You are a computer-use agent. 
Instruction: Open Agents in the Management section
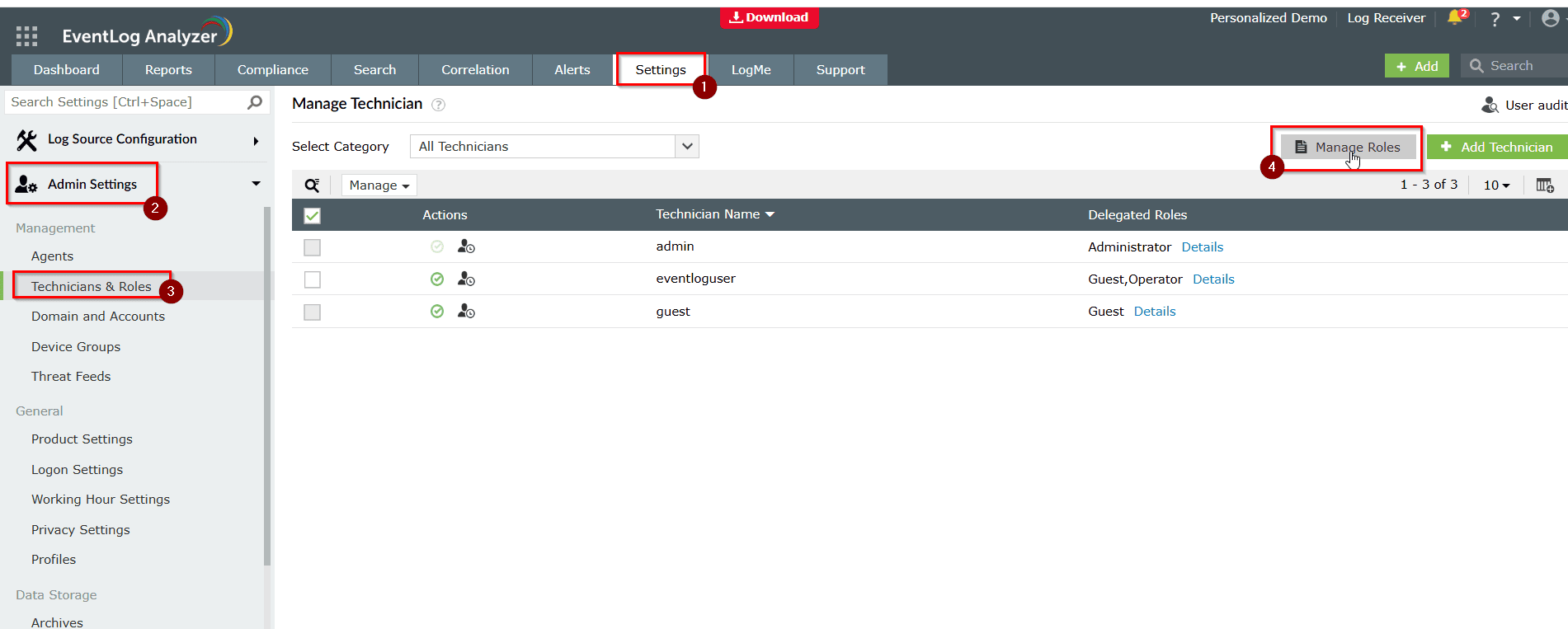coord(52,256)
